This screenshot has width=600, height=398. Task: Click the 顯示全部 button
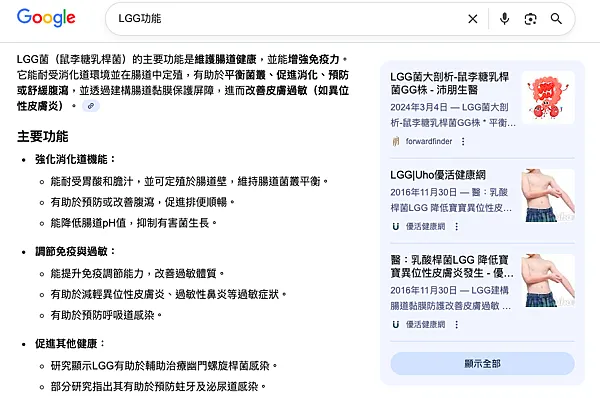(482, 364)
